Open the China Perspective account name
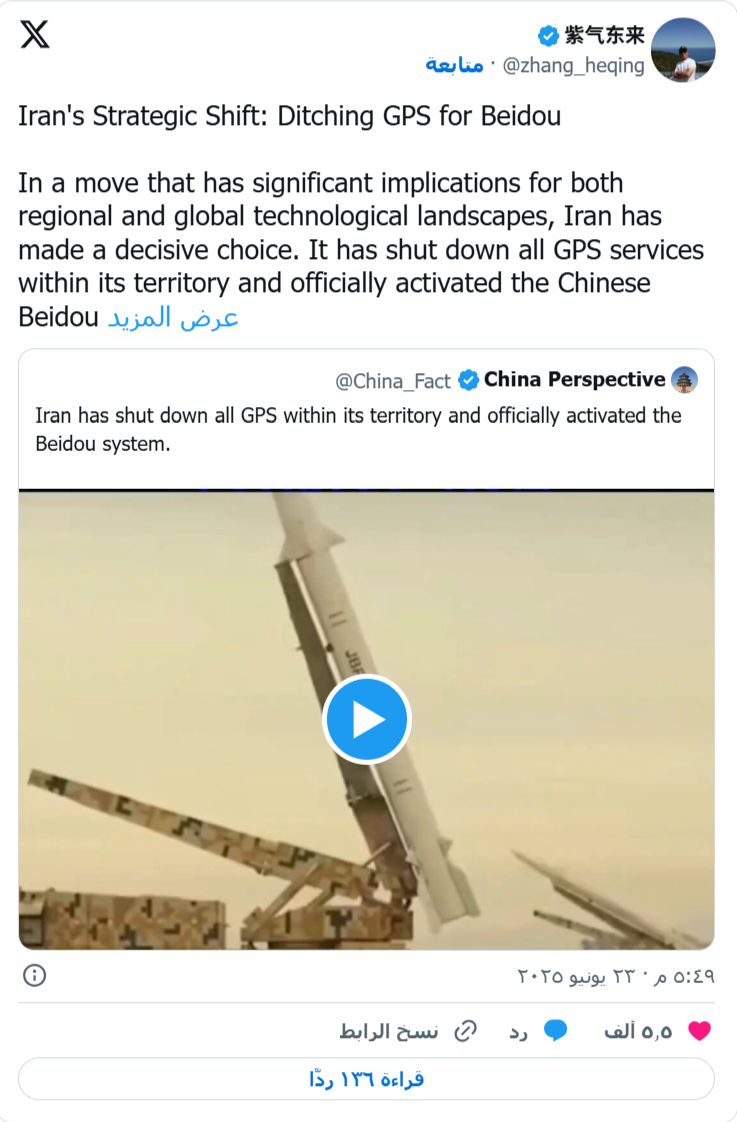Image resolution: width=737 pixels, height=1122 pixels. pyautogui.click(x=575, y=379)
